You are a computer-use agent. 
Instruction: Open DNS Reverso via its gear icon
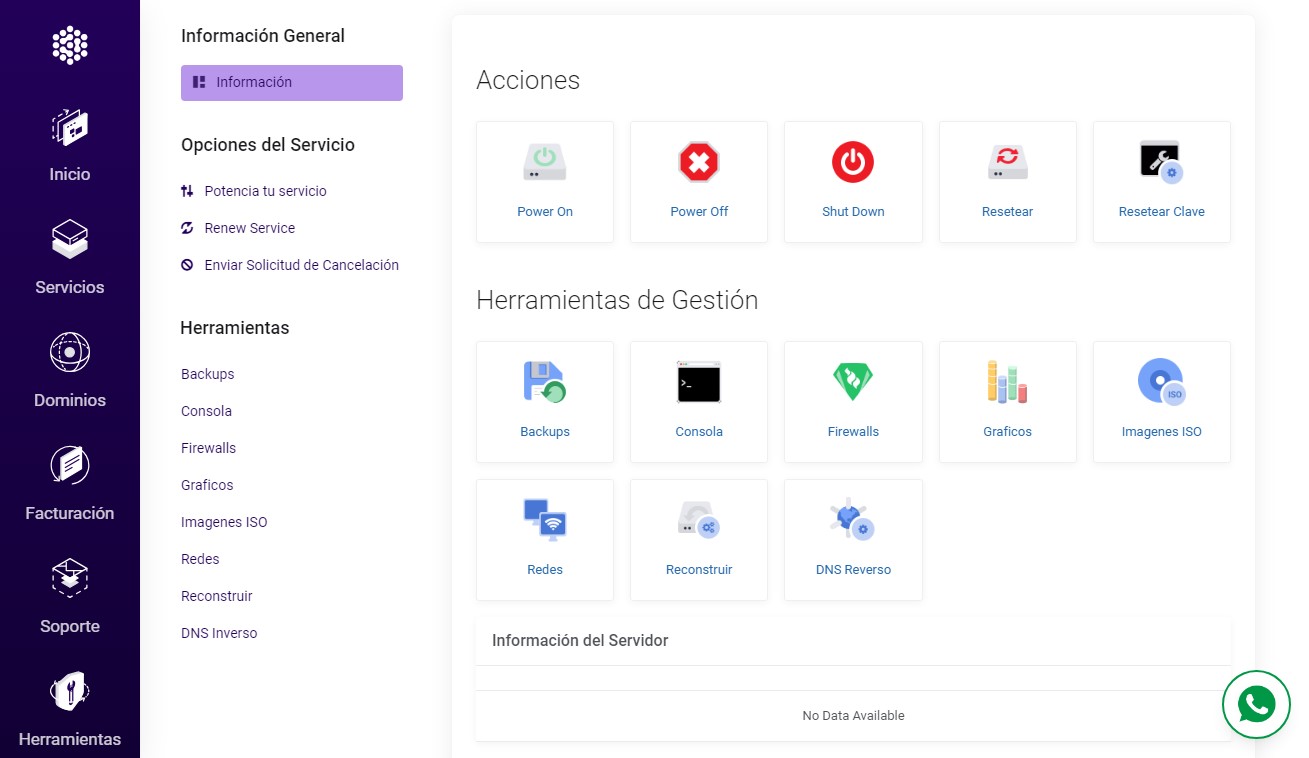point(853,519)
